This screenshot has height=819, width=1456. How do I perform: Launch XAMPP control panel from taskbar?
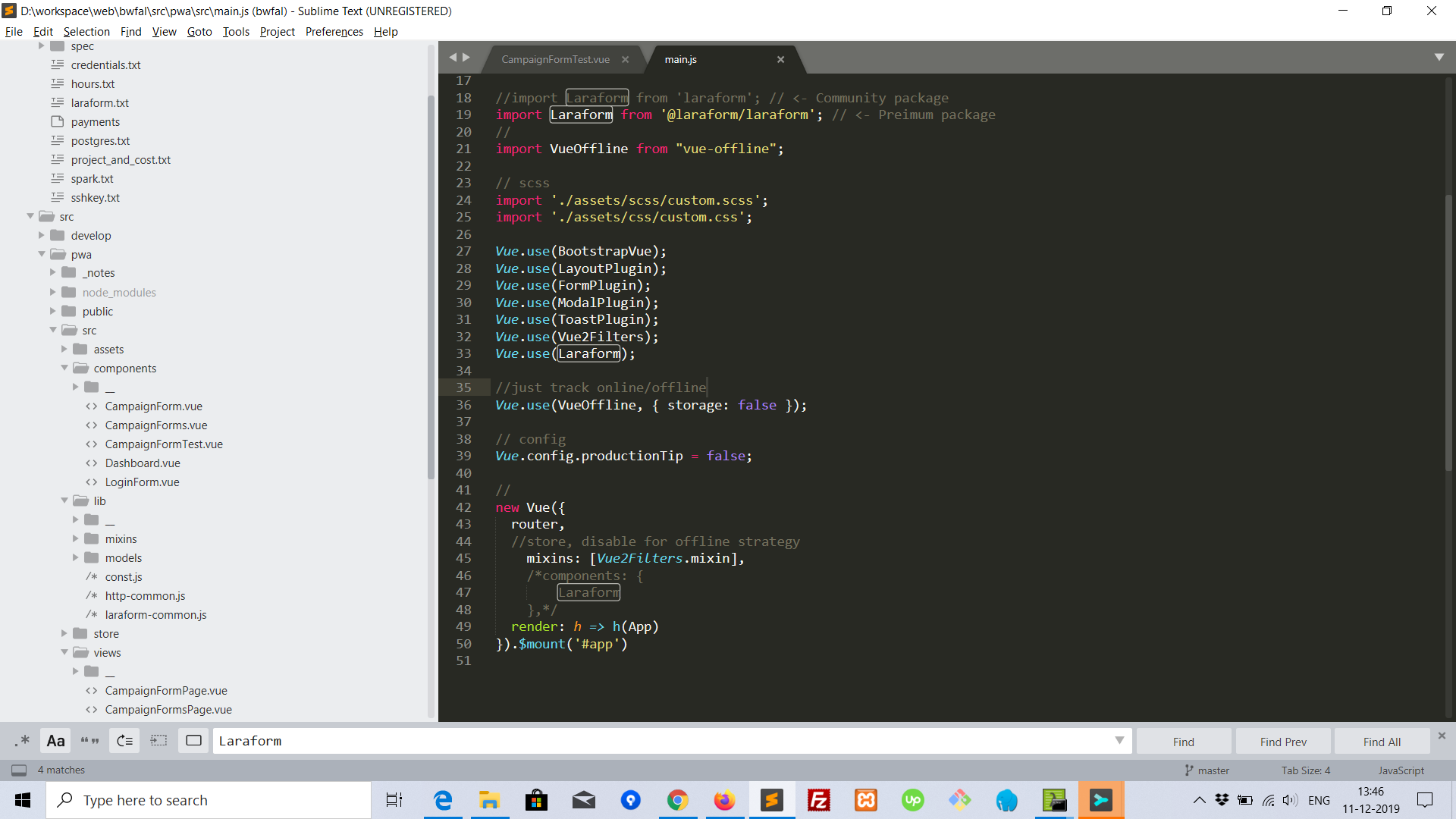tap(865, 800)
